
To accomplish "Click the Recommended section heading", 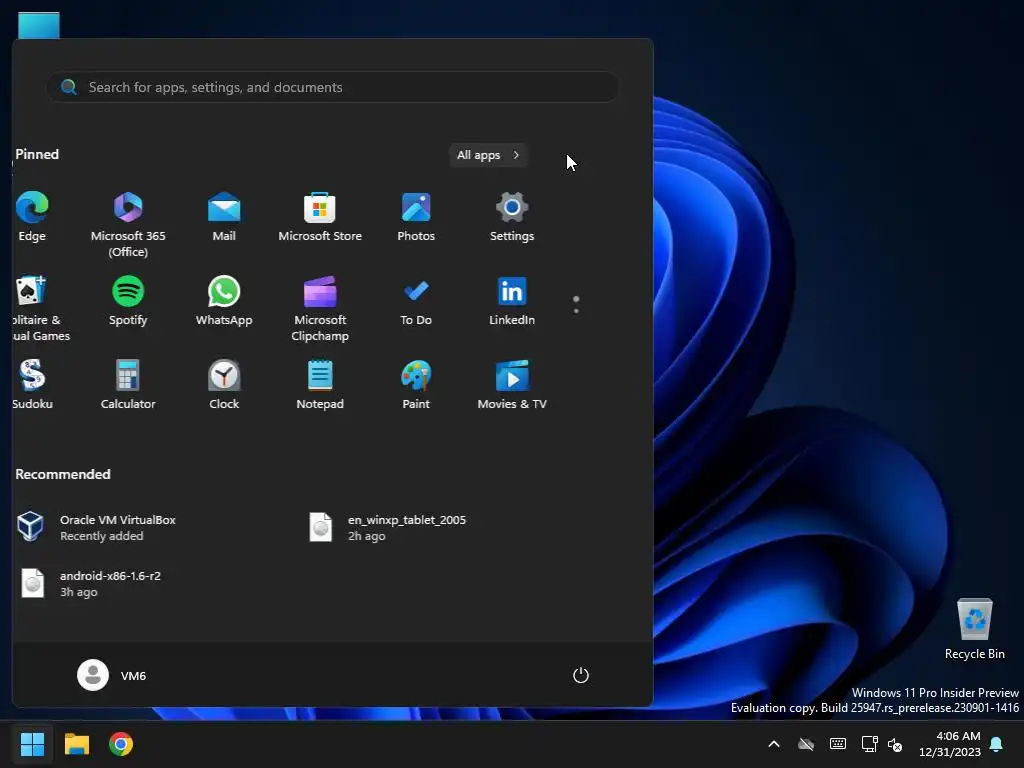I will pyautogui.click(x=63, y=474).
